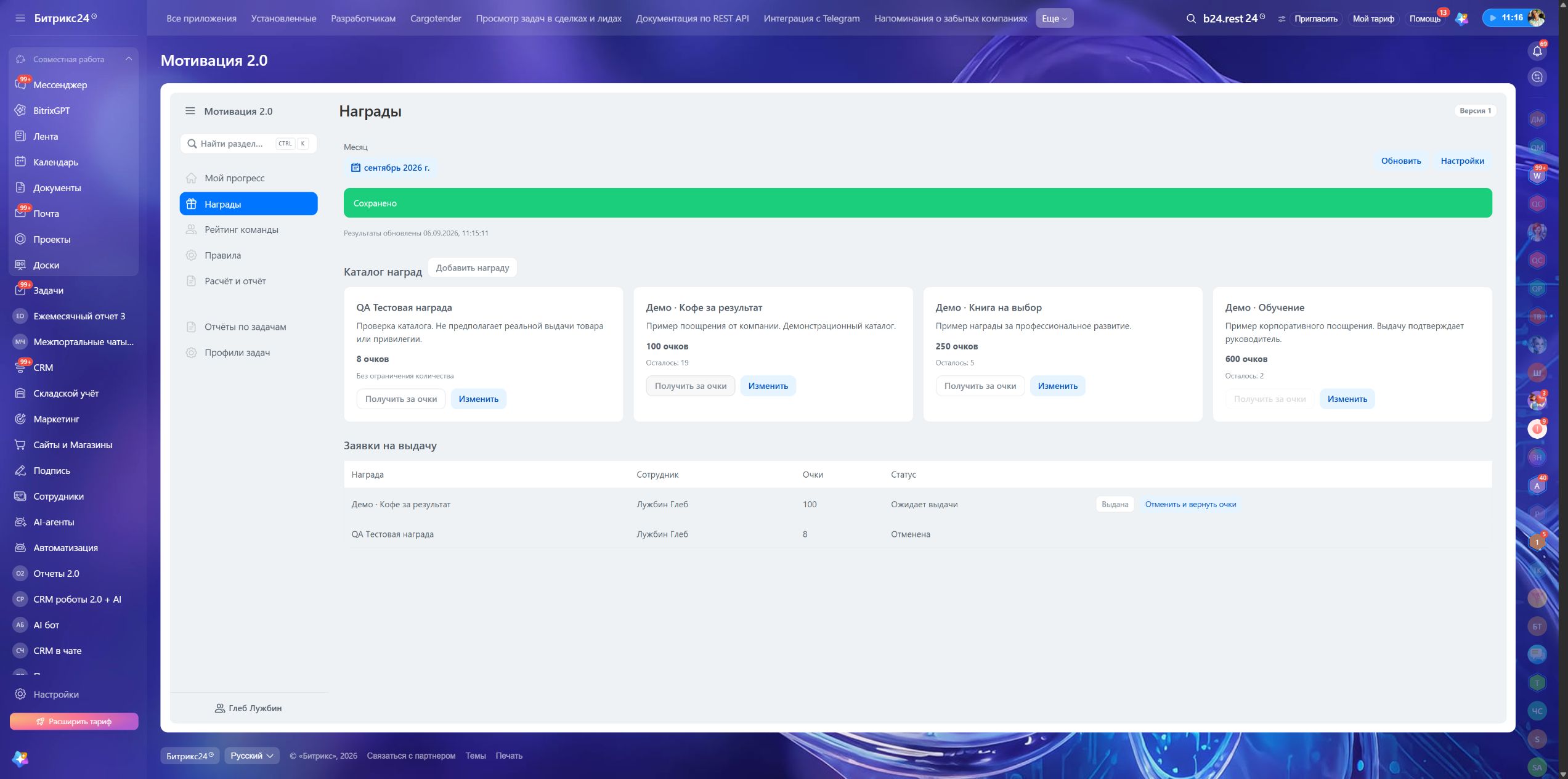The height and width of the screenshot is (779, 1568).
Task: Select Награды in app menu
Action: click(248, 204)
